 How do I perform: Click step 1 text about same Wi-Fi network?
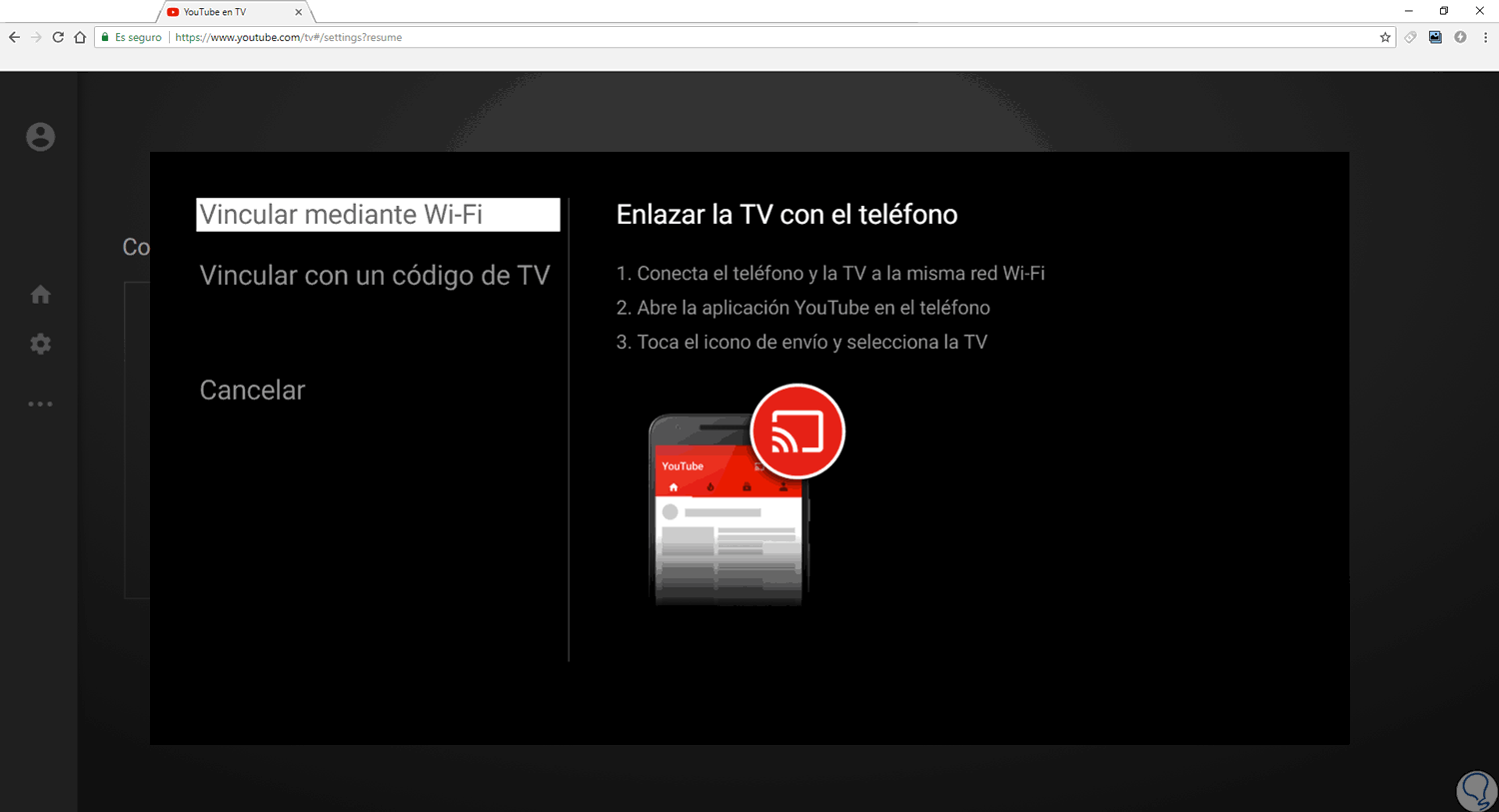click(830, 274)
